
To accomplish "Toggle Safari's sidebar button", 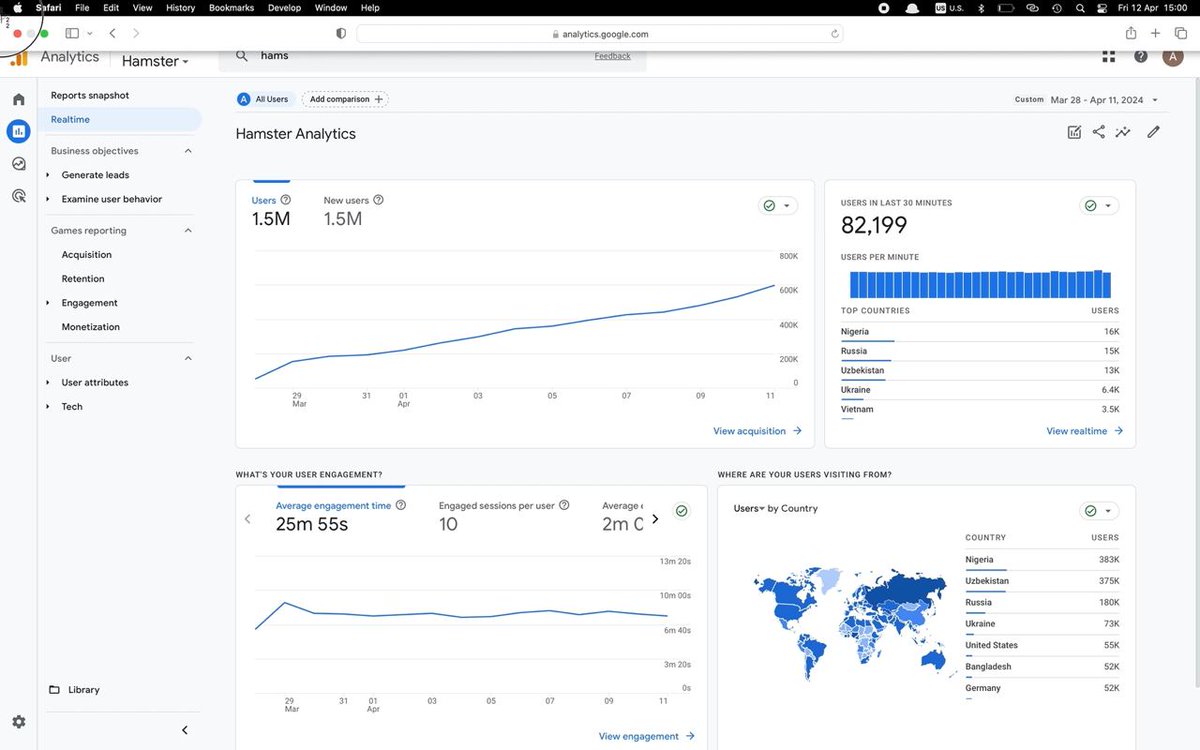I will coord(72,33).
